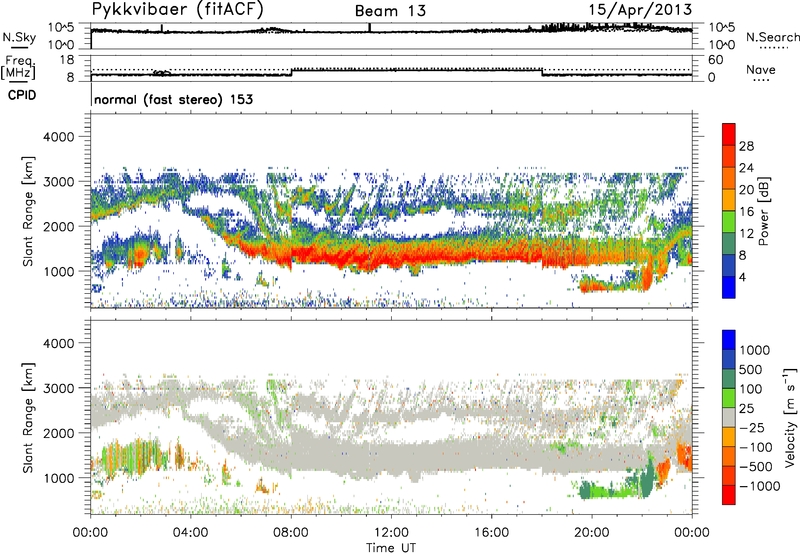Select the Beam 13 label
The width and height of the screenshot is (800, 554).
[390, 11]
